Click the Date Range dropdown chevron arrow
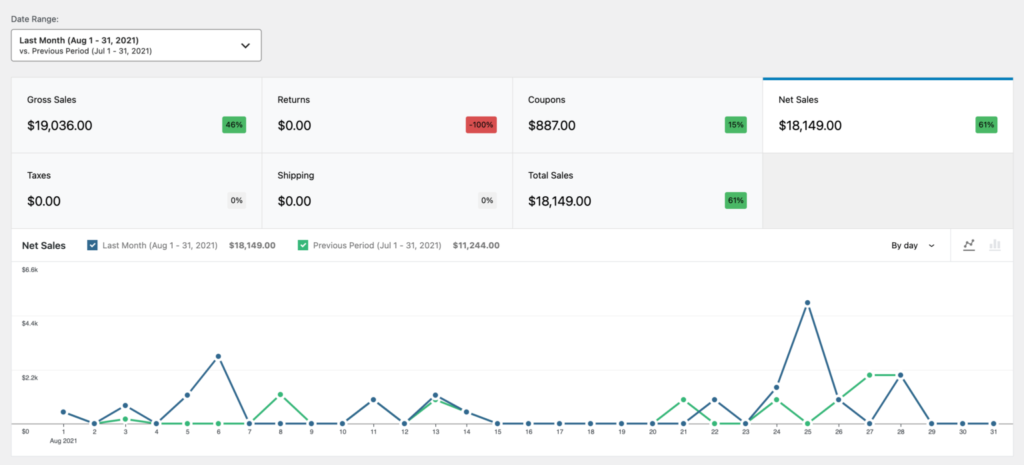The image size is (1024, 465). [246, 45]
